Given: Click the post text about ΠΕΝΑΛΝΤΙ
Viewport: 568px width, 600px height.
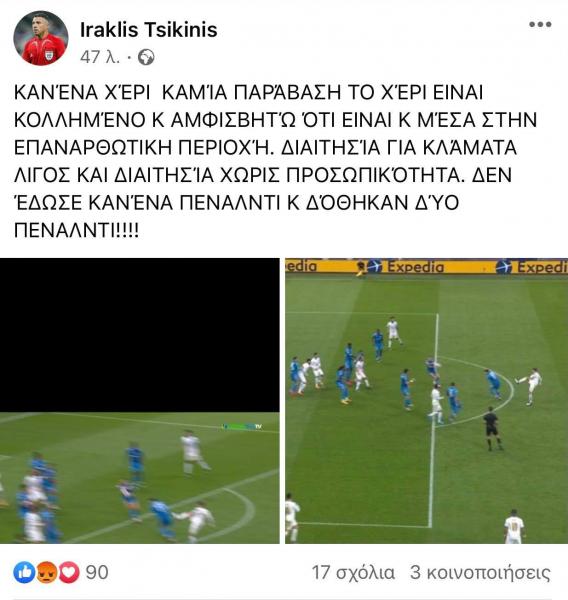Looking at the screenshot, I should (x=275, y=161).
